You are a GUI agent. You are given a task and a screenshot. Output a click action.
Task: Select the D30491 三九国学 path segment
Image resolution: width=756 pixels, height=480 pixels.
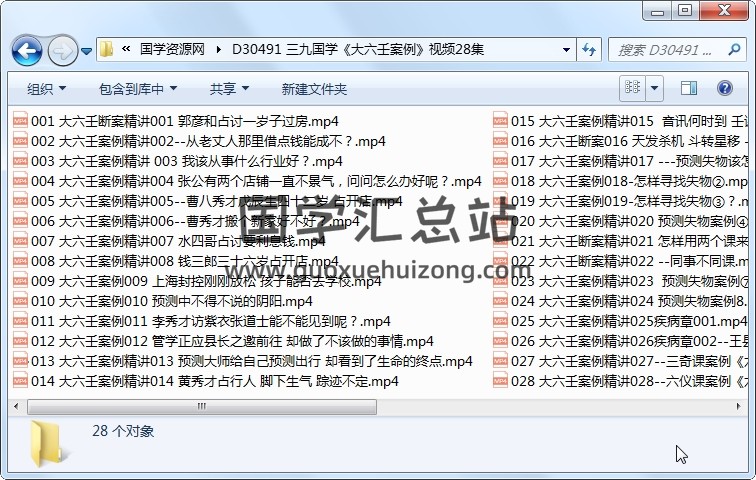coord(358,49)
